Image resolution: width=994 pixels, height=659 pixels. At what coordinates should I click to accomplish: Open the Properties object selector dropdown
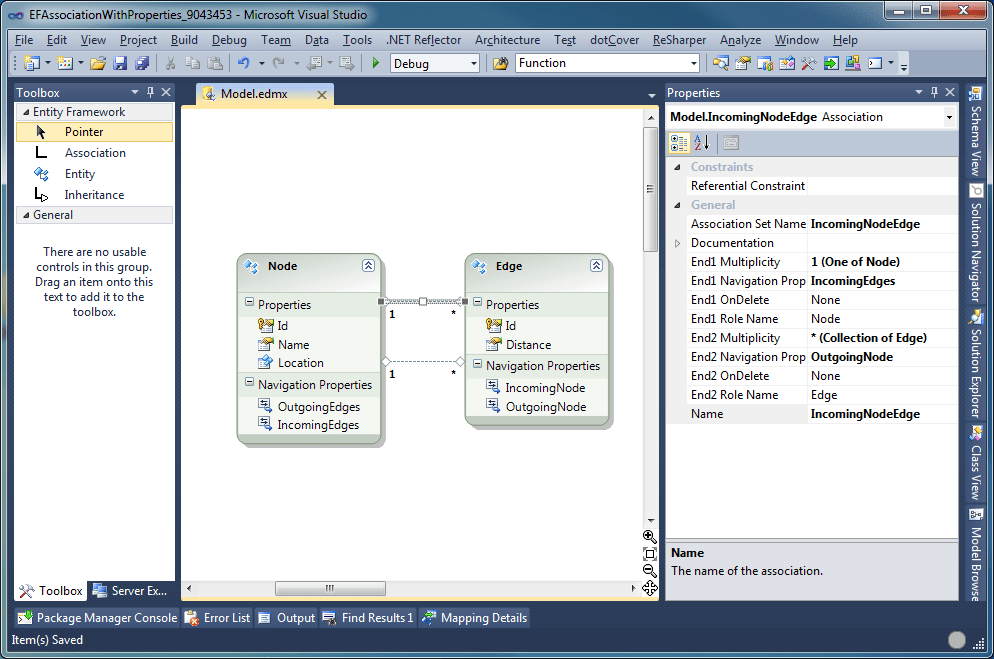[x=949, y=117]
